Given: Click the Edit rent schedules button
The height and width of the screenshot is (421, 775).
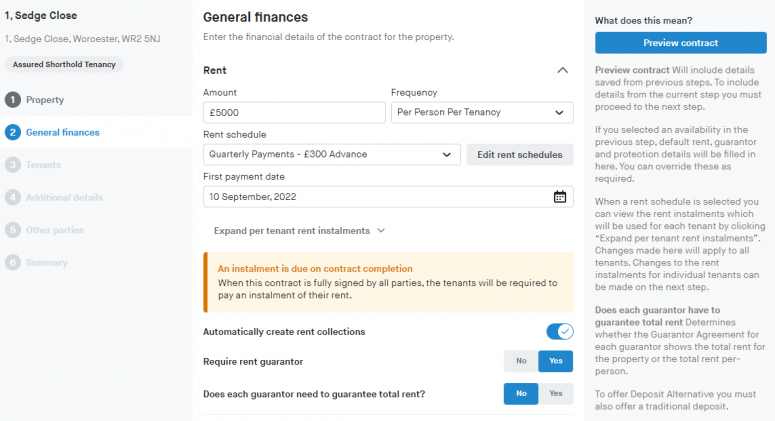Looking at the screenshot, I should point(519,154).
